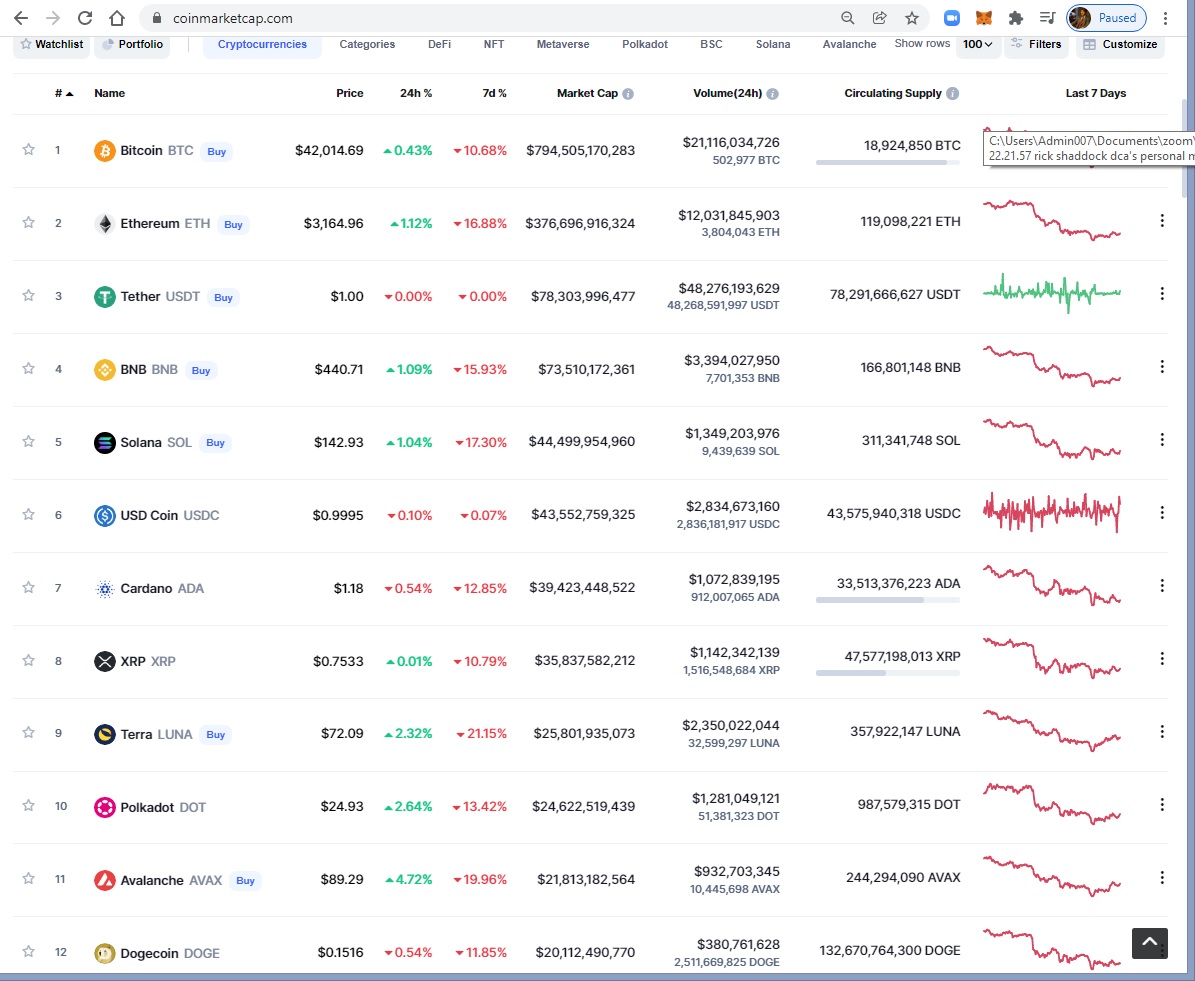Open Market Cap info tooltip icon

pyautogui.click(x=628, y=94)
